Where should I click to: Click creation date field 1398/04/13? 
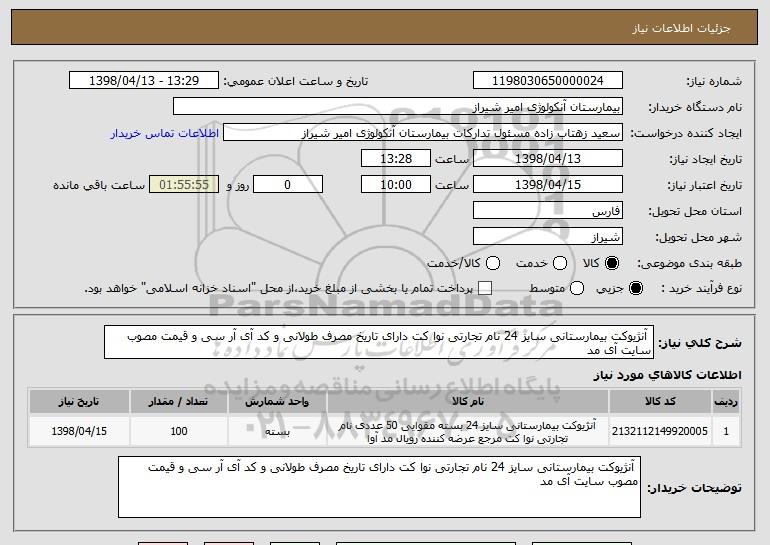pyautogui.click(x=548, y=159)
